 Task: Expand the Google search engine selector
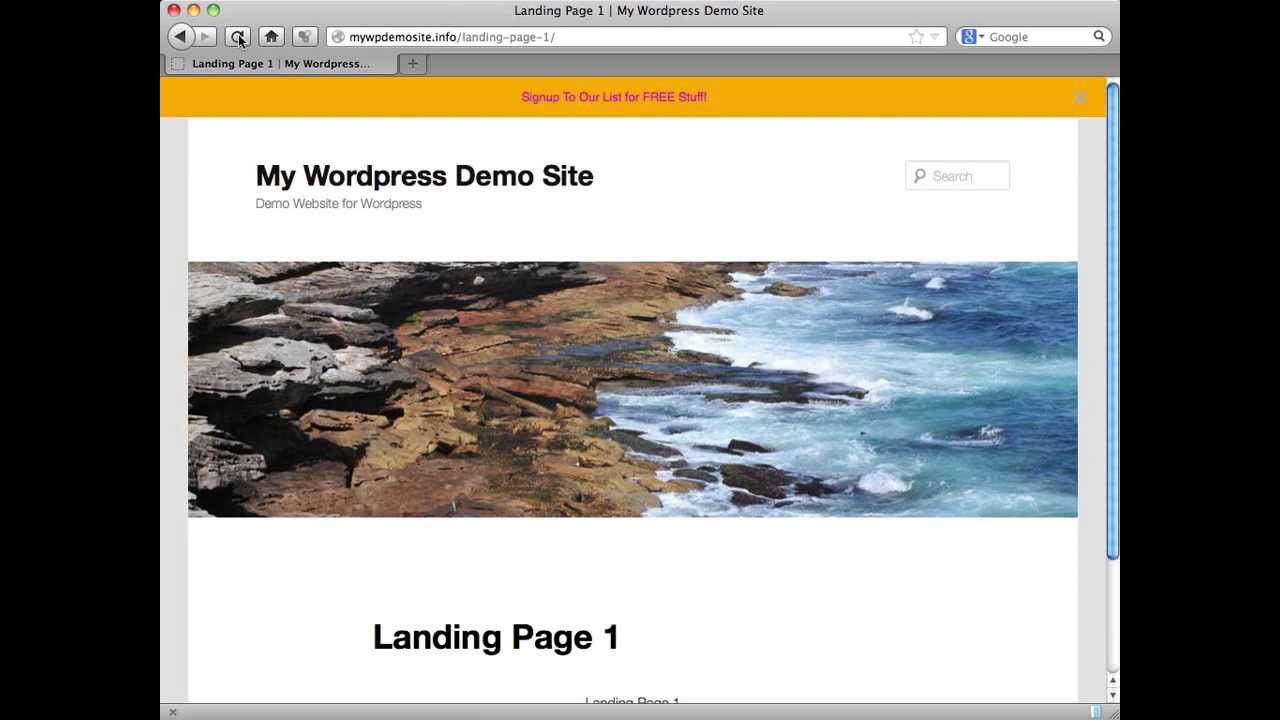[973, 37]
